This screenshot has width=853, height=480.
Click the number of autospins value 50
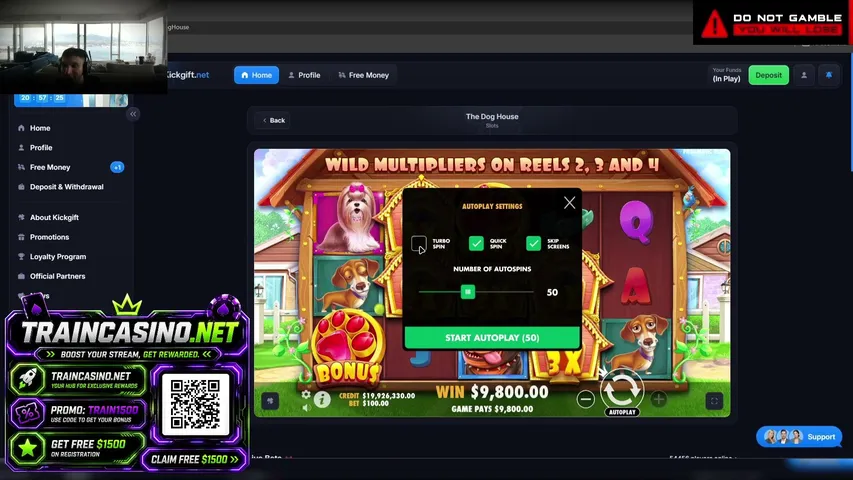pyautogui.click(x=552, y=292)
